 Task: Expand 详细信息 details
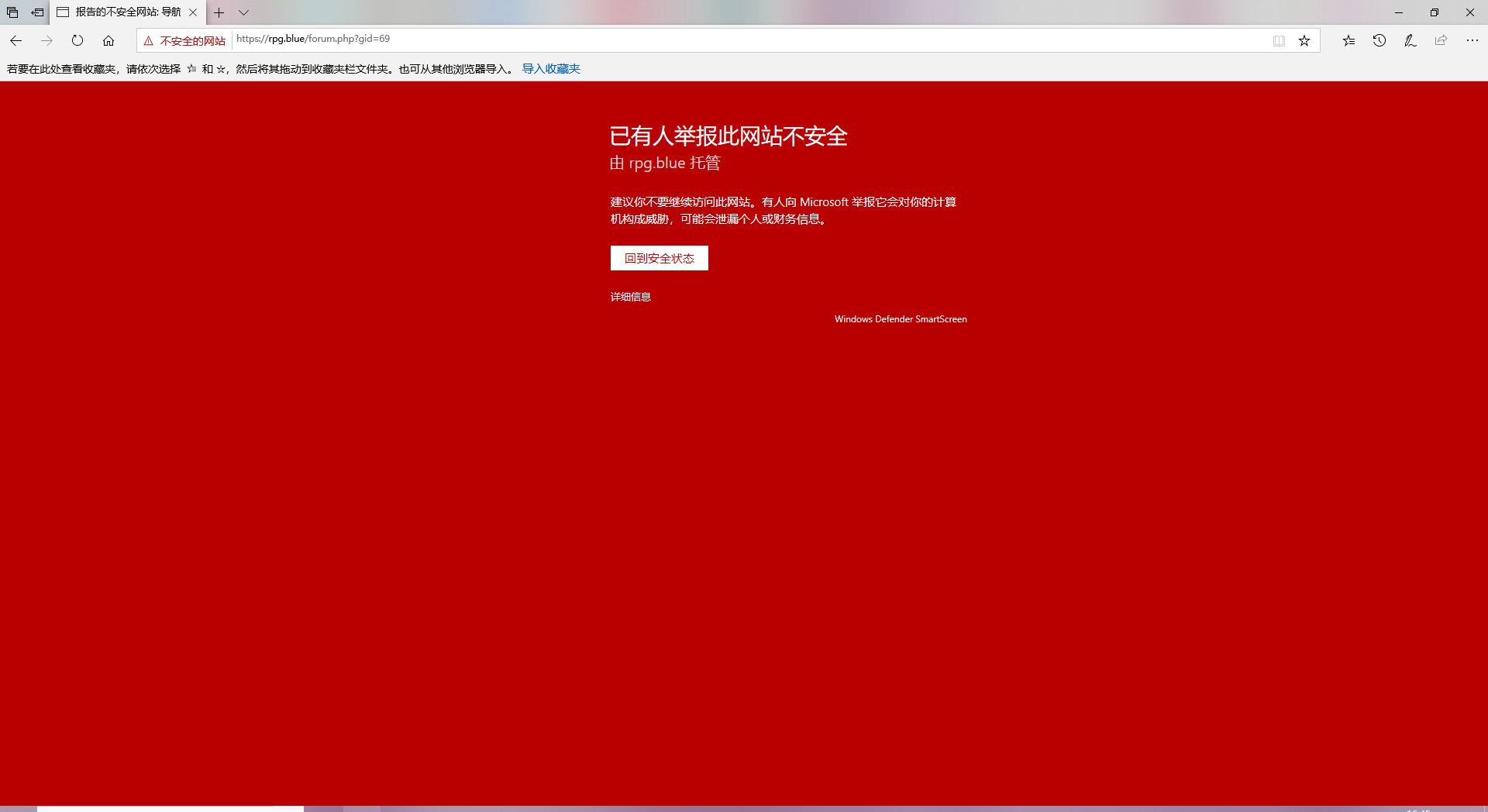tap(630, 297)
